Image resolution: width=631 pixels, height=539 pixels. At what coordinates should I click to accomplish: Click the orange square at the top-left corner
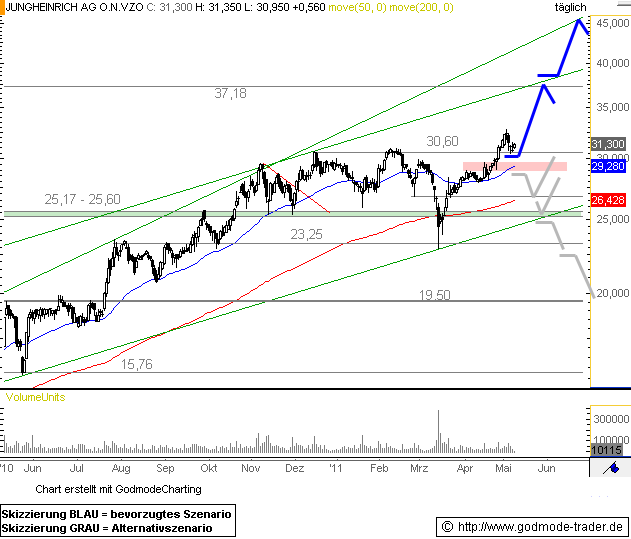pos(2,7)
